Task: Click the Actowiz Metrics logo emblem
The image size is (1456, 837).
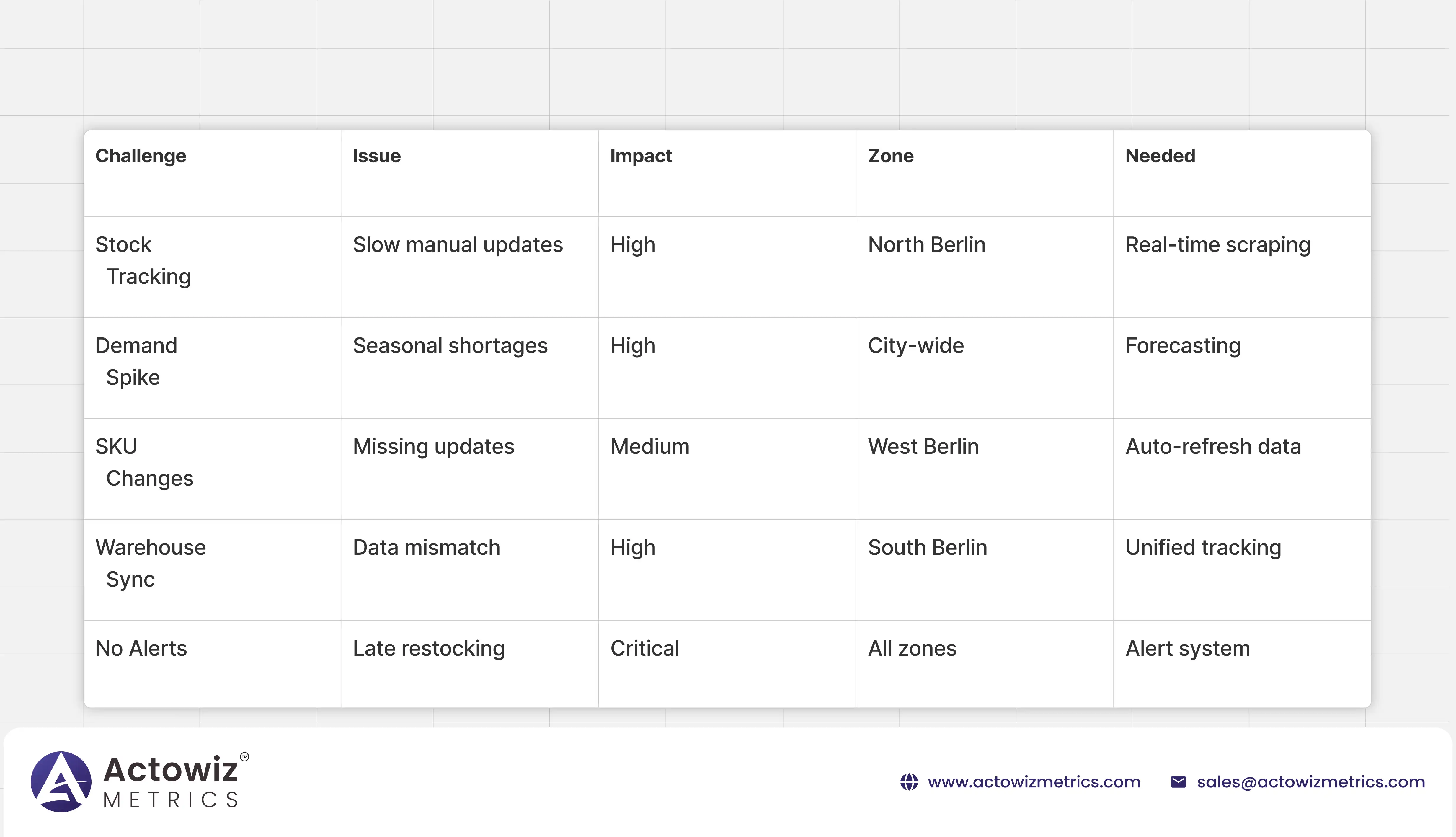Action: 61,781
